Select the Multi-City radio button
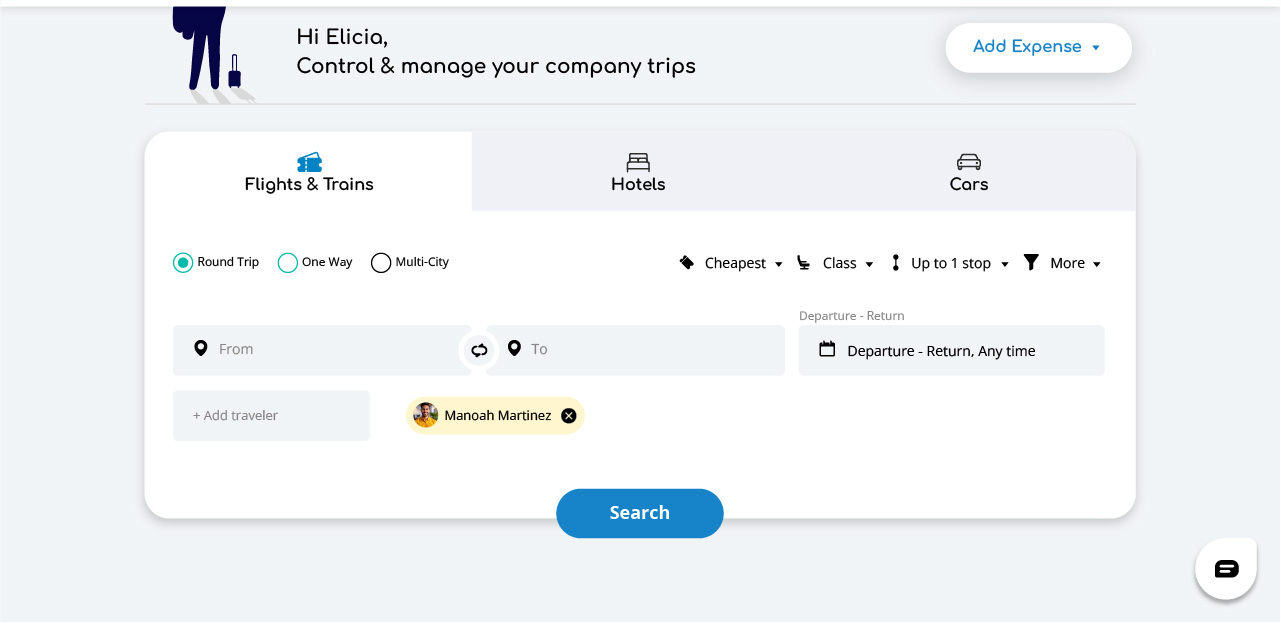The width and height of the screenshot is (1281, 623). 381,263
